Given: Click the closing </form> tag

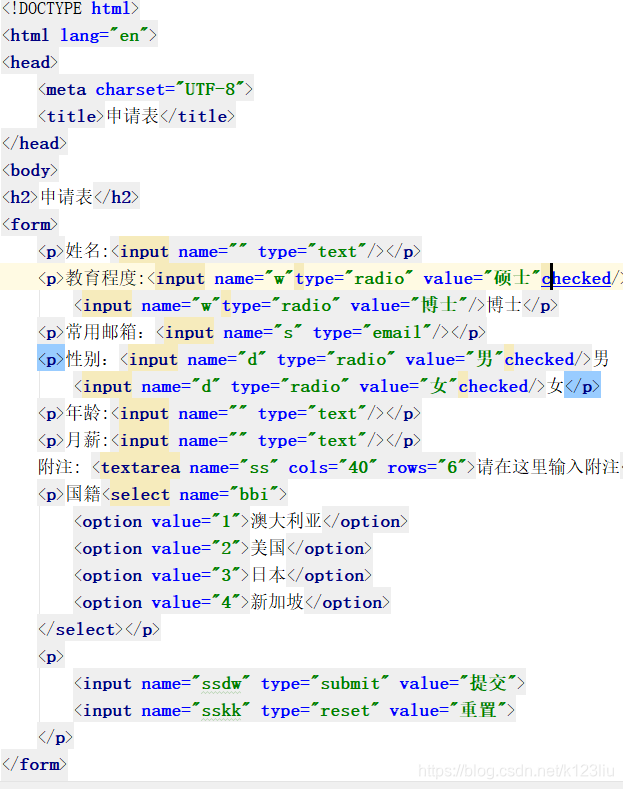Looking at the screenshot, I should click(x=34, y=764).
